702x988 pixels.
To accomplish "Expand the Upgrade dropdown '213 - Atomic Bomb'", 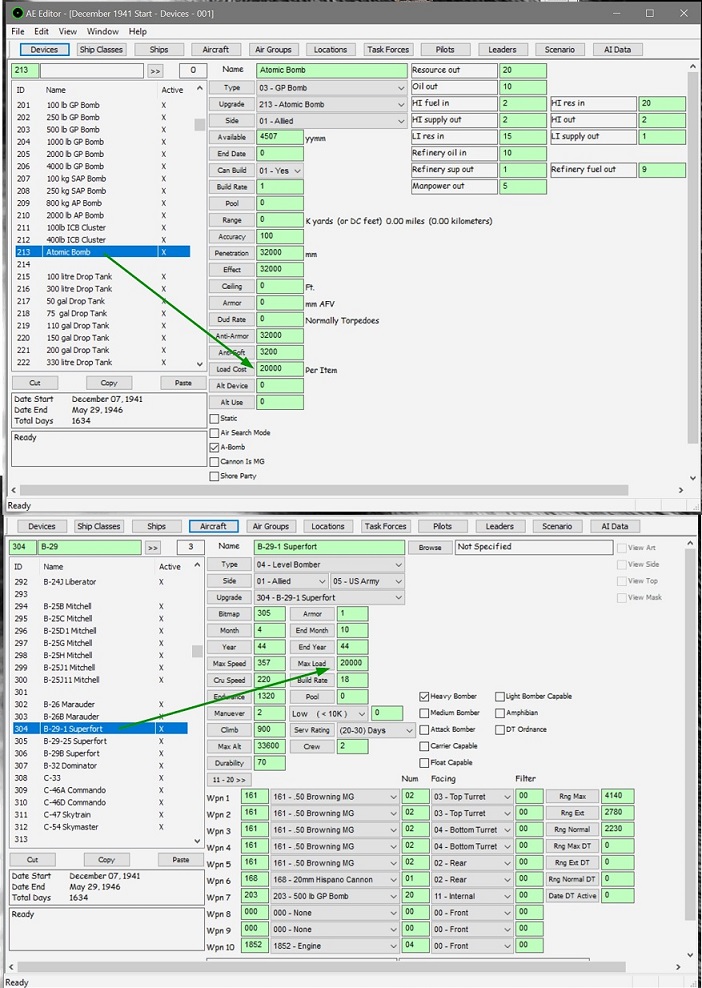I will 331,104.
